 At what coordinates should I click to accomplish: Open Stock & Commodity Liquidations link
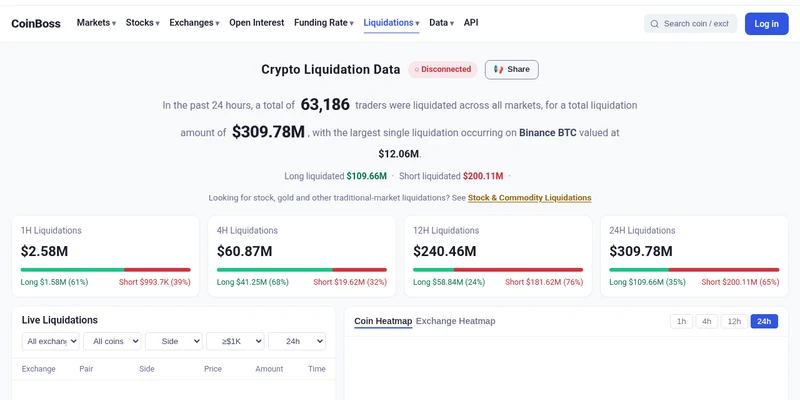530,197
